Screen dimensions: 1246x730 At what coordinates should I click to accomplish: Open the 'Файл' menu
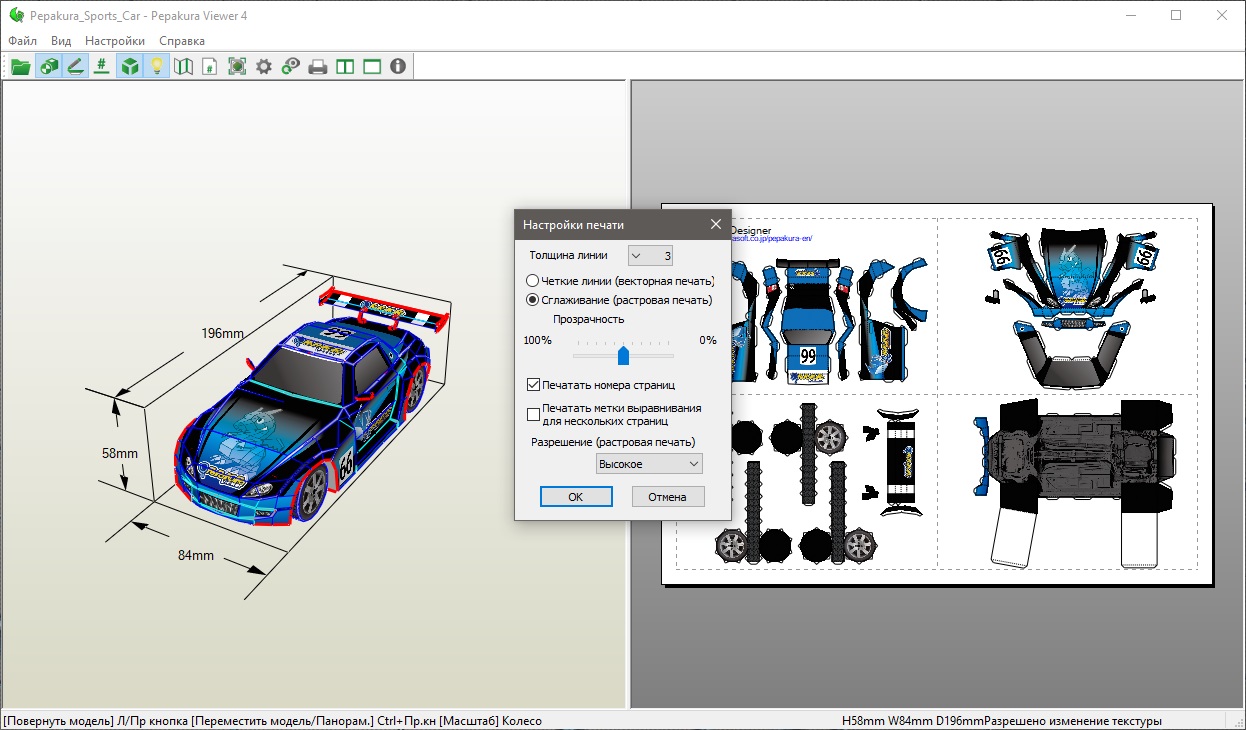pos(22,41)
